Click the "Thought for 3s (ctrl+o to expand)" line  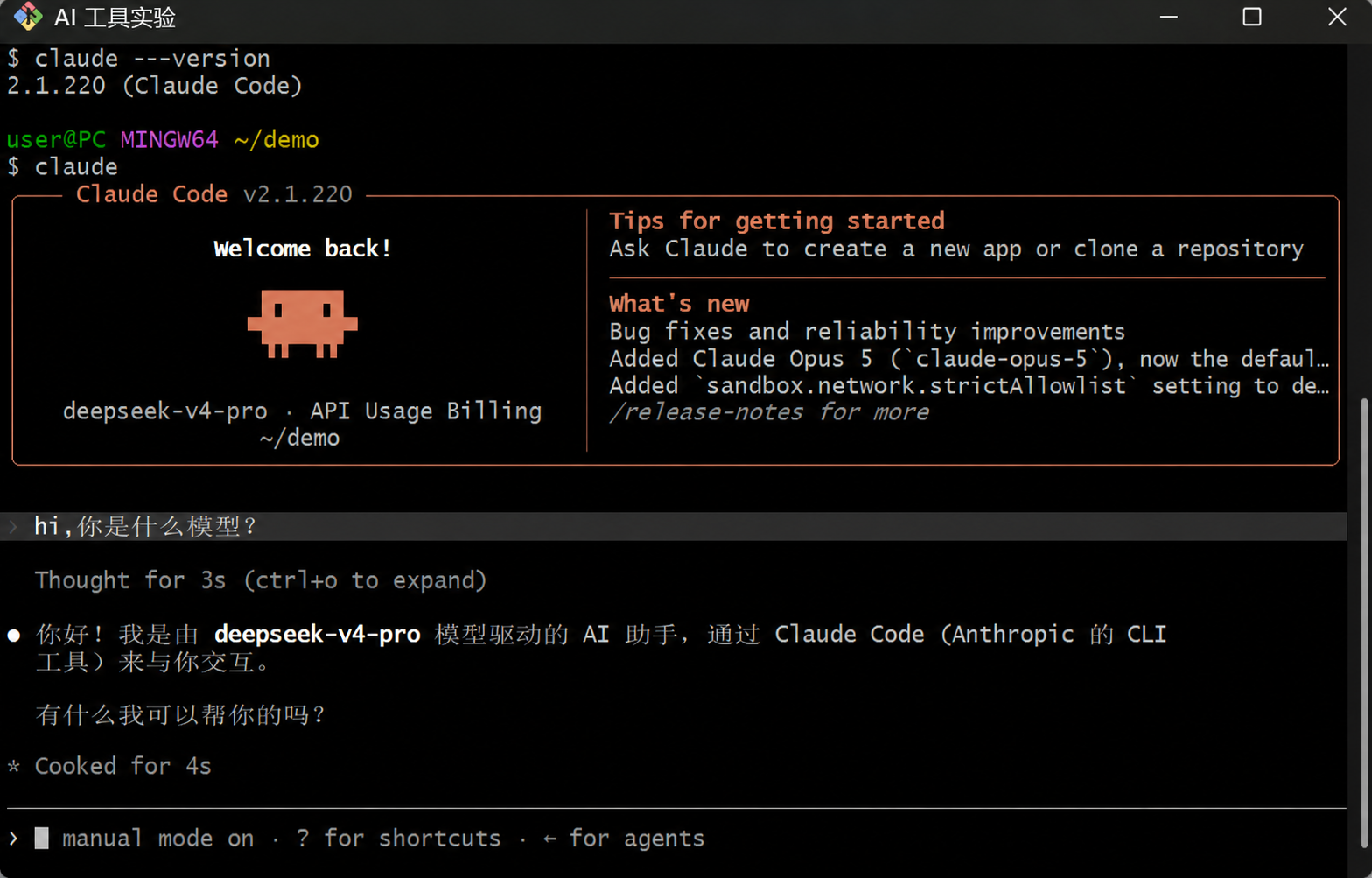click(261, 580)
